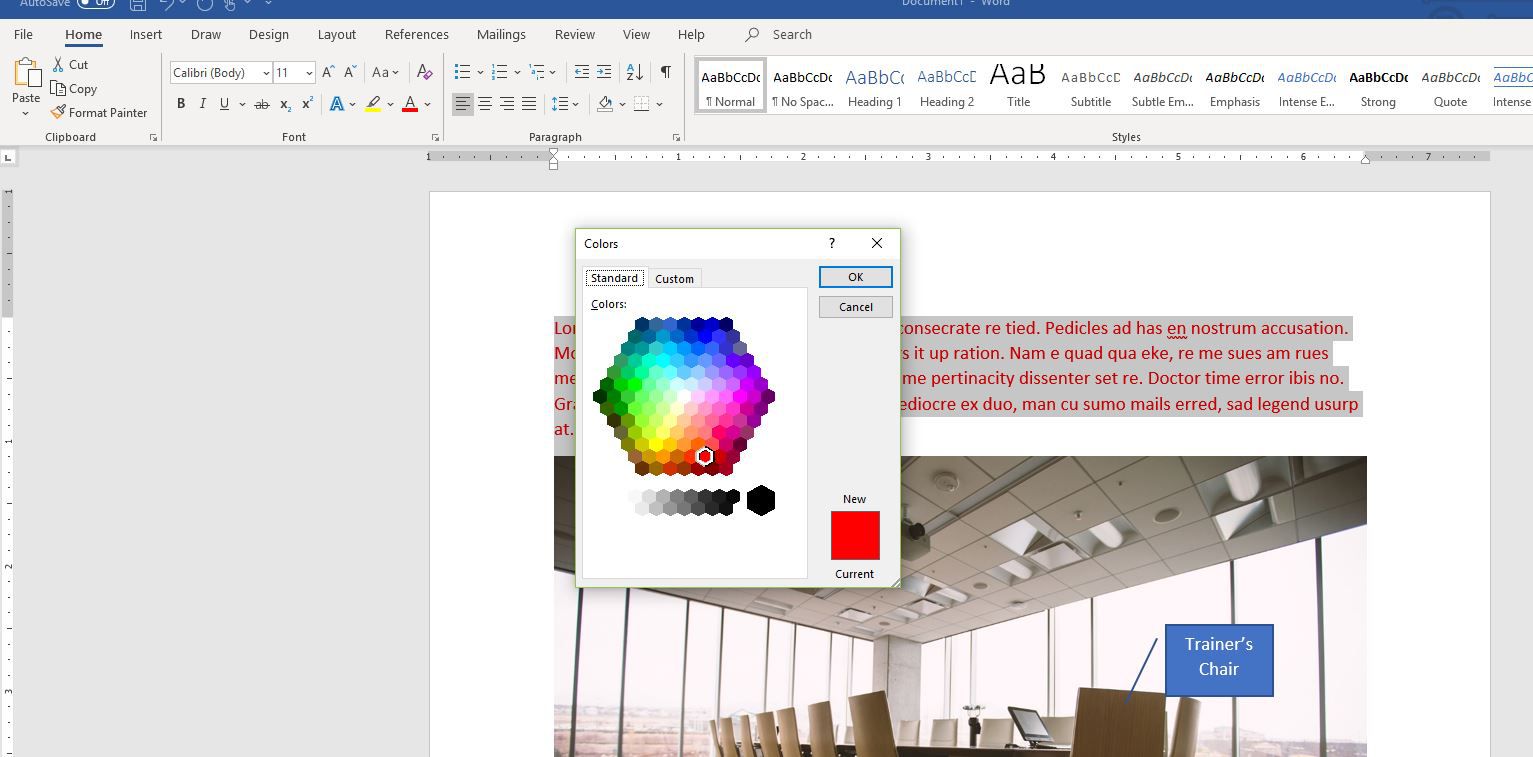The width and height of the screenshot is (1533, 757).
Task: Click the Multilevel list icon
Action: 537,72
